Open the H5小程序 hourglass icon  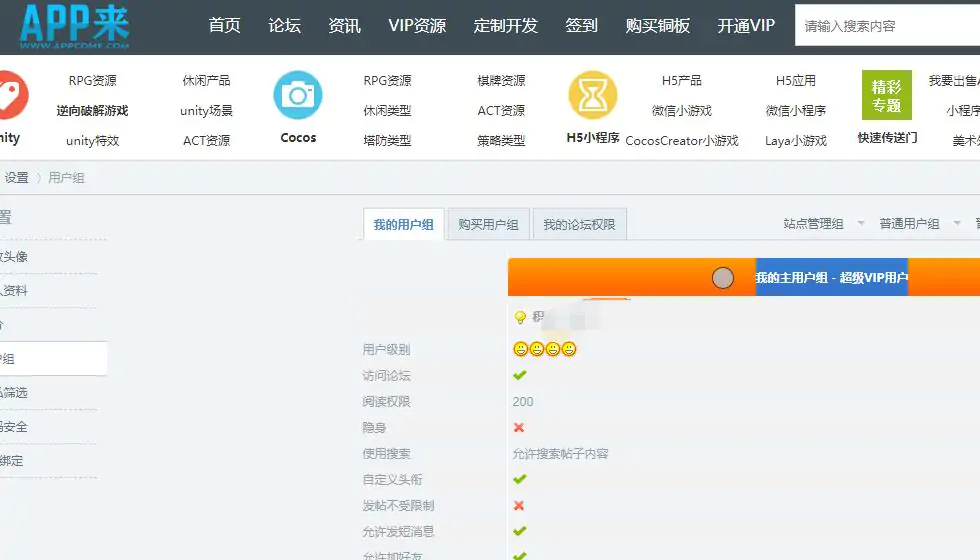point(592,95)
